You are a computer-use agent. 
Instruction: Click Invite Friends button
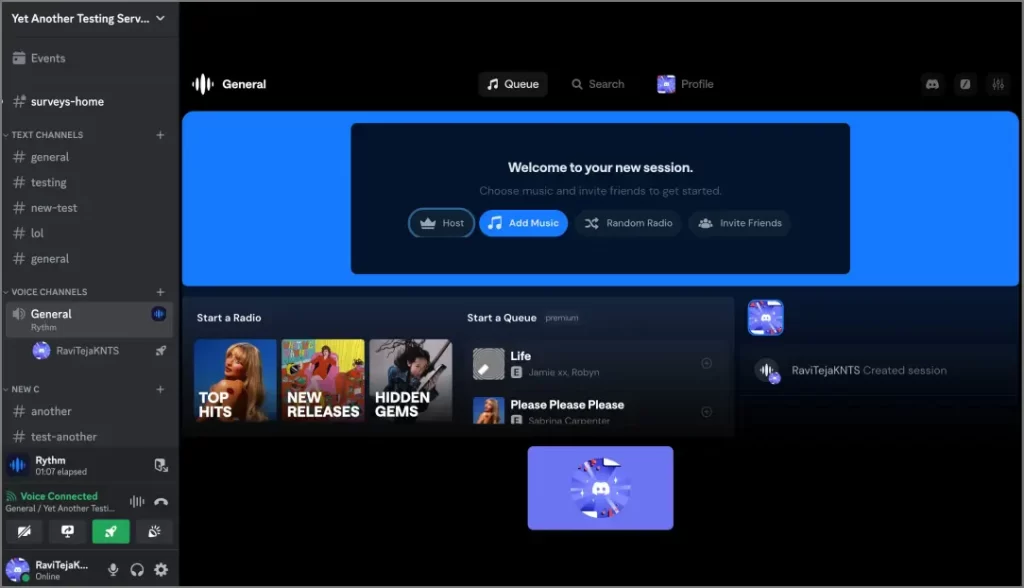pos(740,223)
